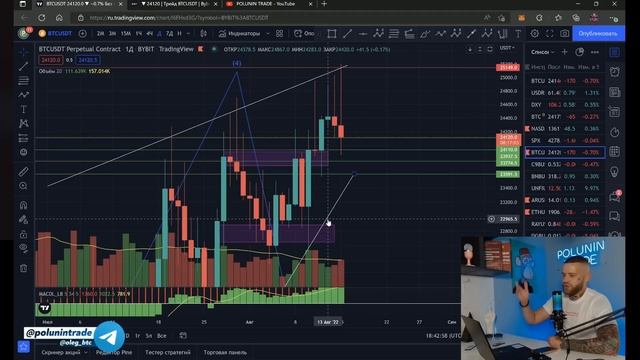
Task: Open the calendar grid icon in right sidebar
Action: pos(615,151)
